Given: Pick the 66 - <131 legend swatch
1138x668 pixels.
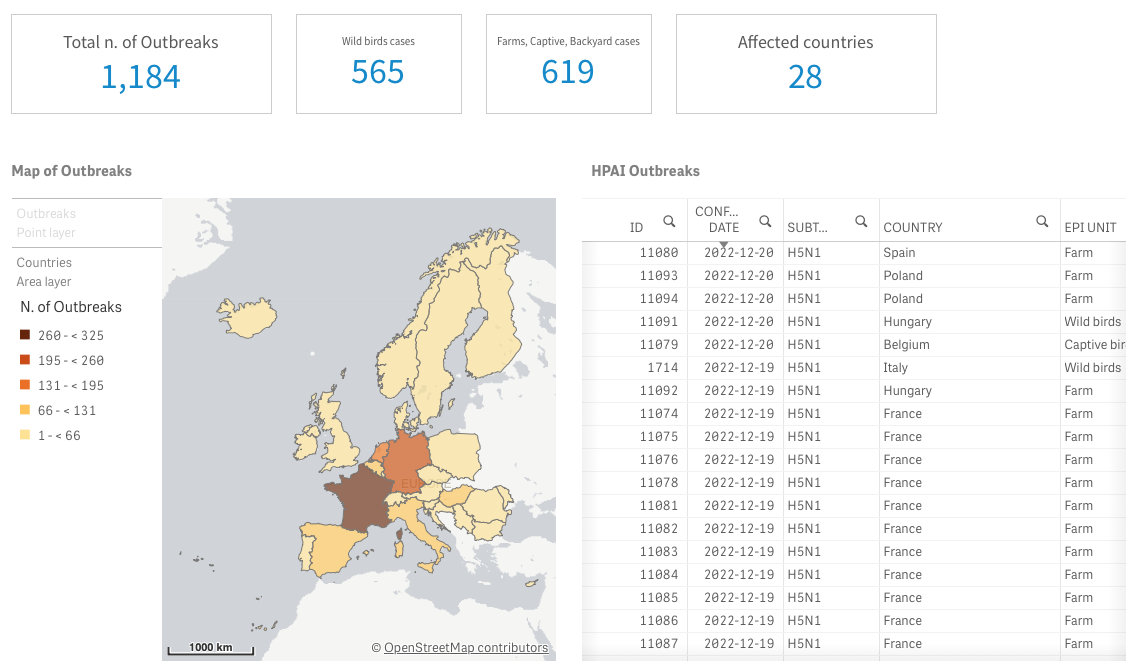Looking at the screenshot, I should (x=25, y=411).
